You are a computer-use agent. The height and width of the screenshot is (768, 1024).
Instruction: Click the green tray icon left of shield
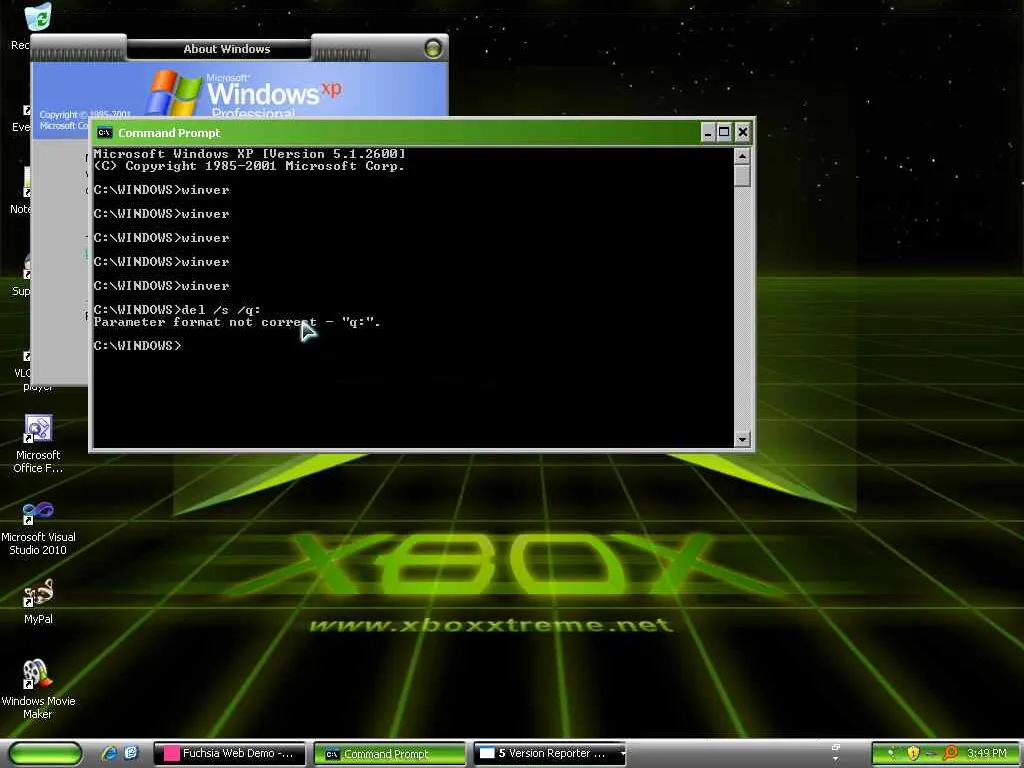point(891,753)
